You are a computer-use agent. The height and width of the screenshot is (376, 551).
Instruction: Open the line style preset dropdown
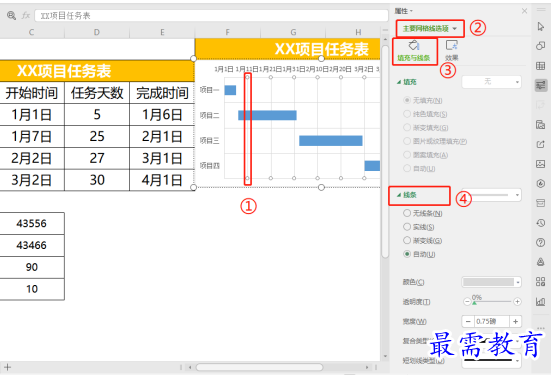point(491,195)
